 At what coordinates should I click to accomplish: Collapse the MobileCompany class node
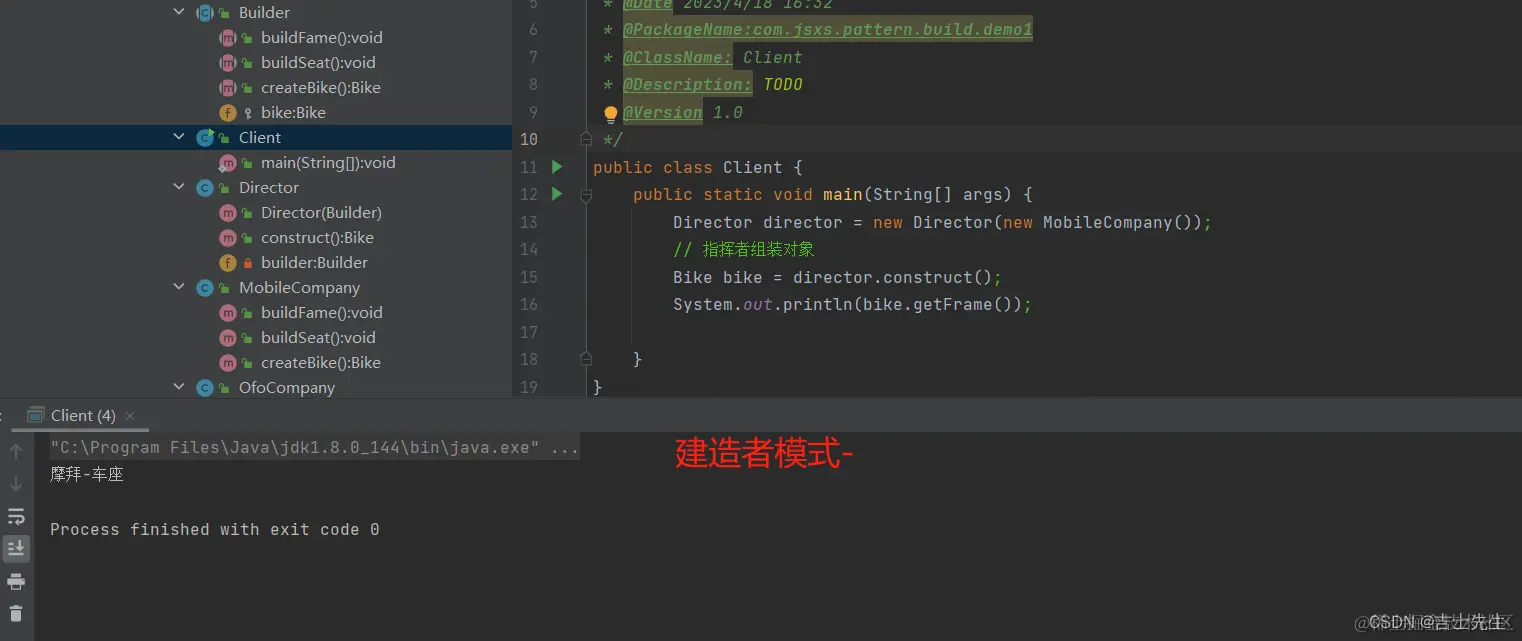pyautogui.click(x=179, y=287)
